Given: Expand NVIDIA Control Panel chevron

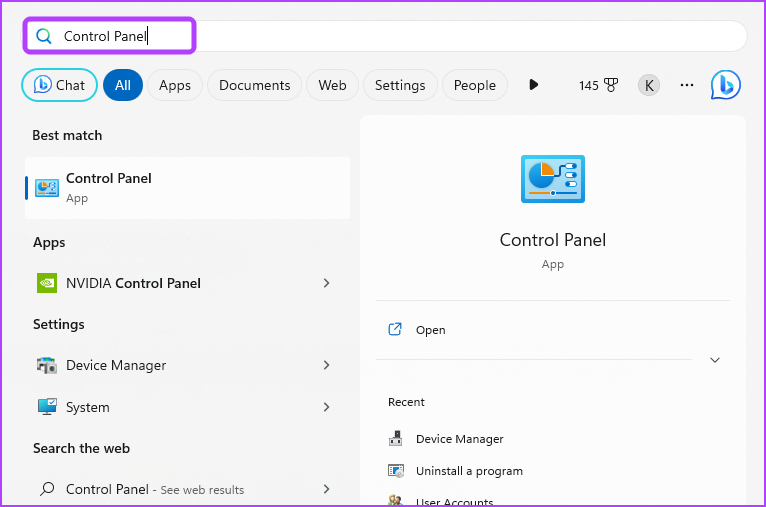Looking at the screenshot, I should pos(326,283).
